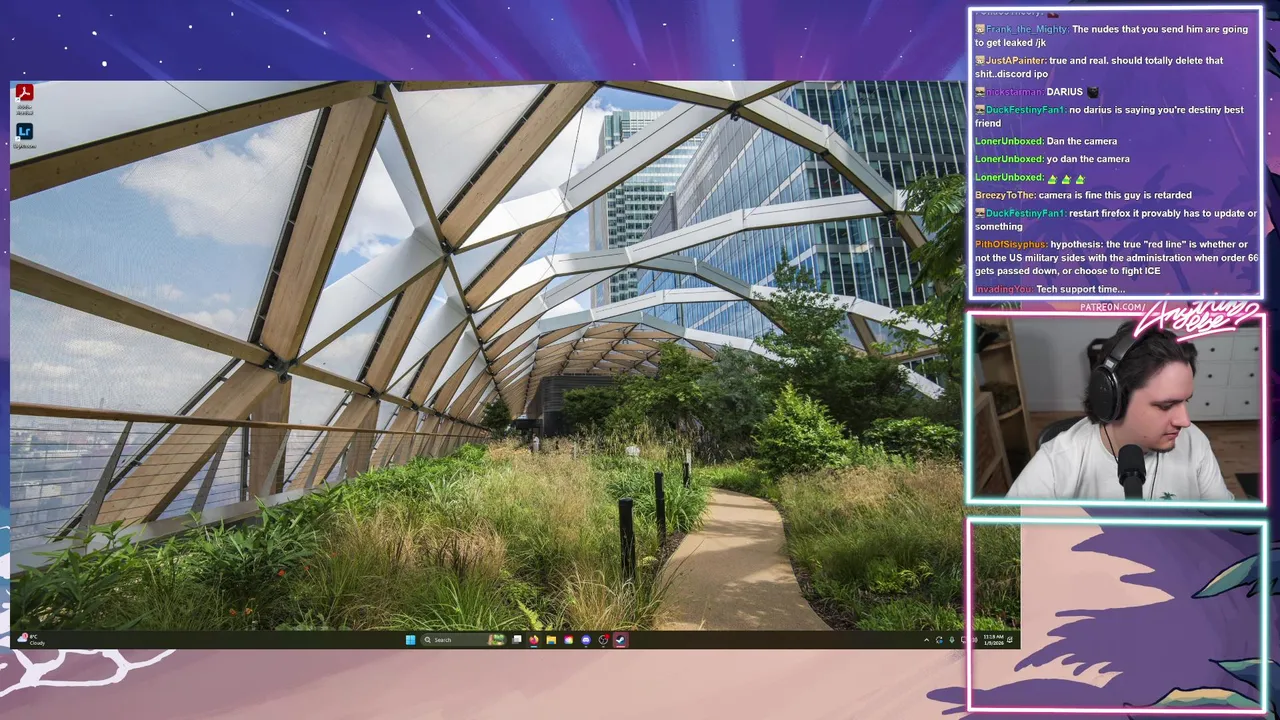Open the purple chat app taskbar icon
Image resolution: width=1280 pixels, height=720 pixels.
coord(586,640)
